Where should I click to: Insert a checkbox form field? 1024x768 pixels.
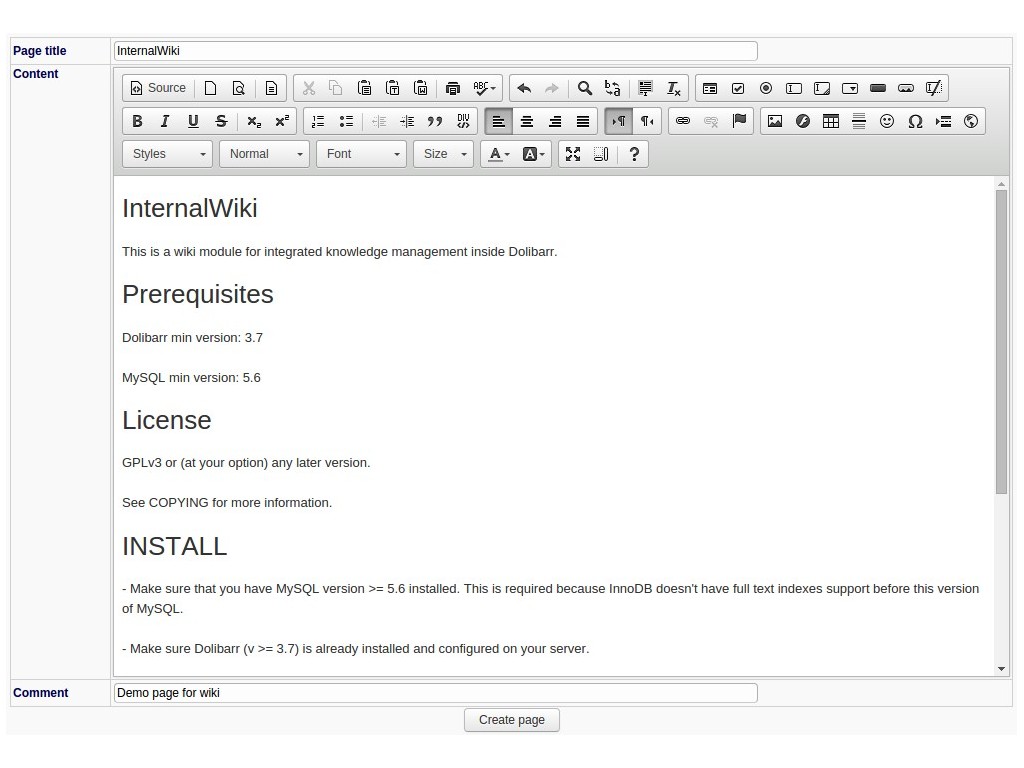click(738, 88)
